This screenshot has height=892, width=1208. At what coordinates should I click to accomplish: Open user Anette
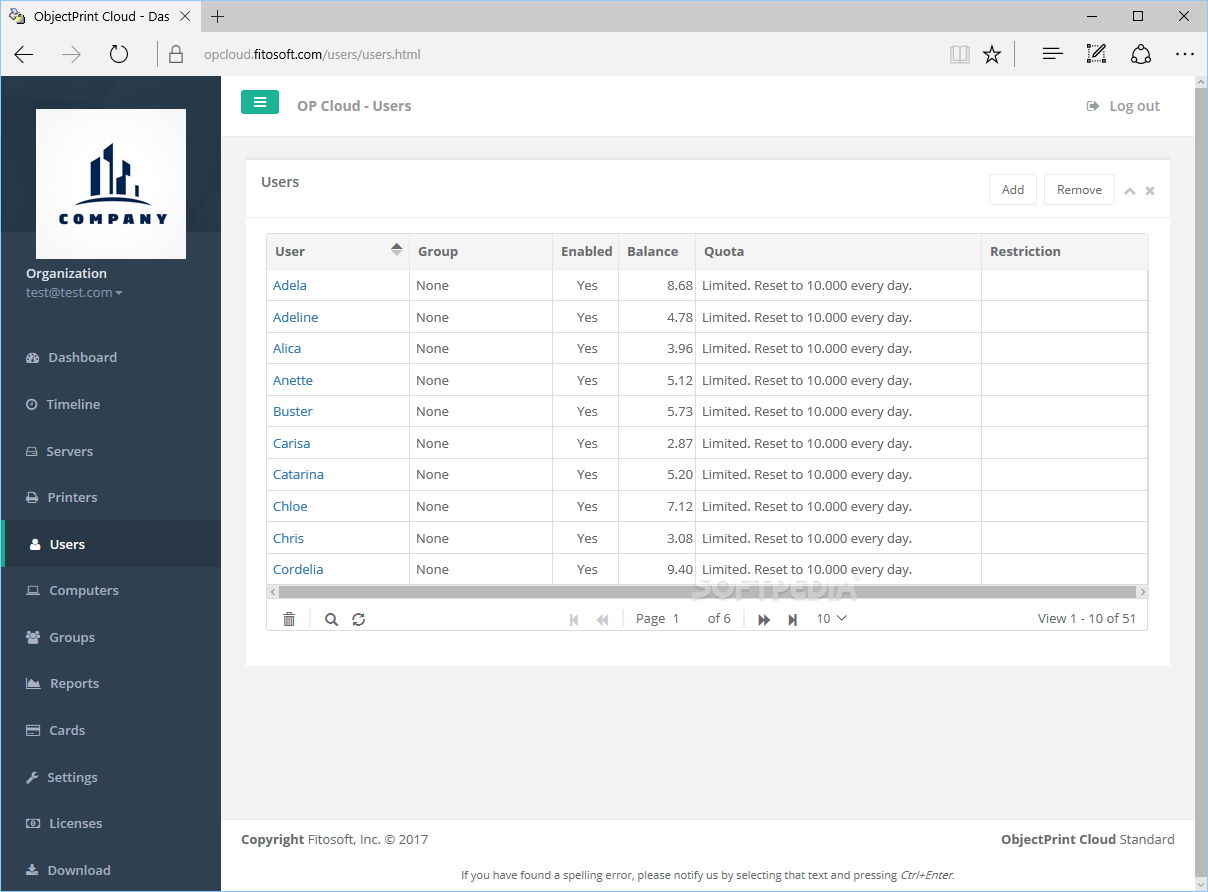[293, 380]
